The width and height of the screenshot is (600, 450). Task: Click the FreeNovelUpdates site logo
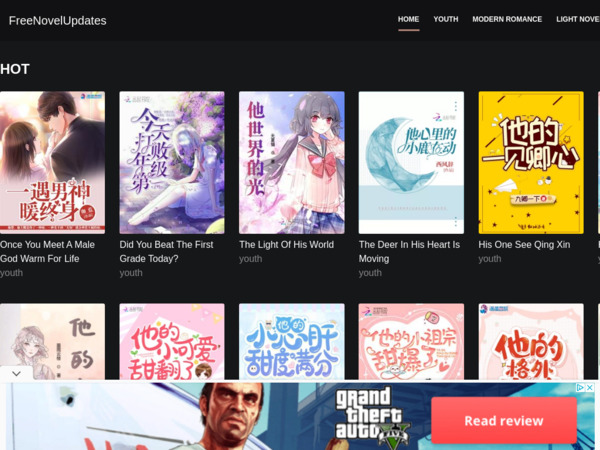click(x=57, y=20)
